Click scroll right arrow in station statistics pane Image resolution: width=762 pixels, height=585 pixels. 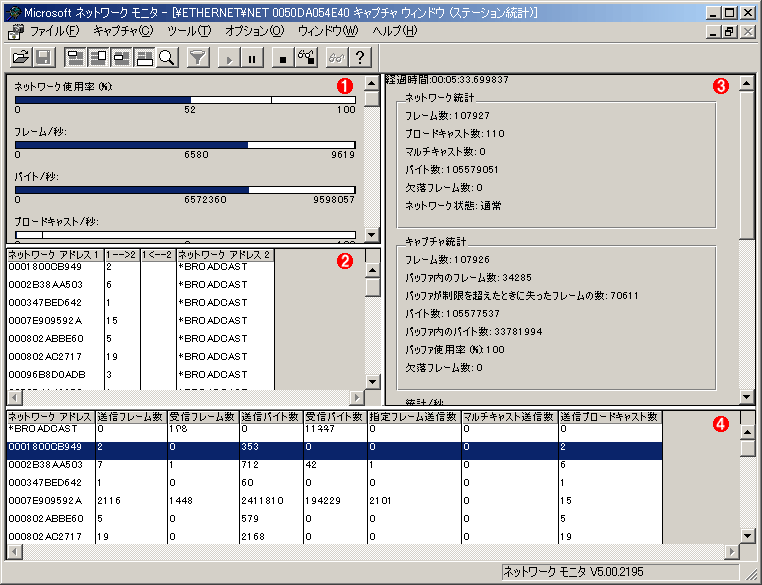(x=731, y=551)
